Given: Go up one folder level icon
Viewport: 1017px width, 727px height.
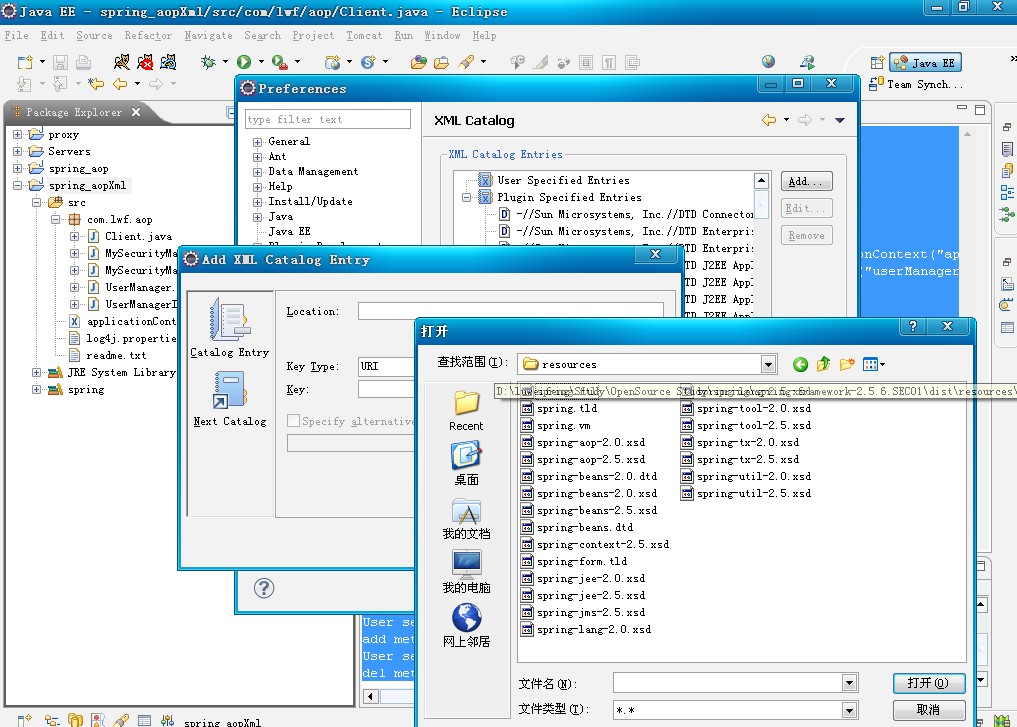Looking at the screenshot, I should [x=824, y=365].
